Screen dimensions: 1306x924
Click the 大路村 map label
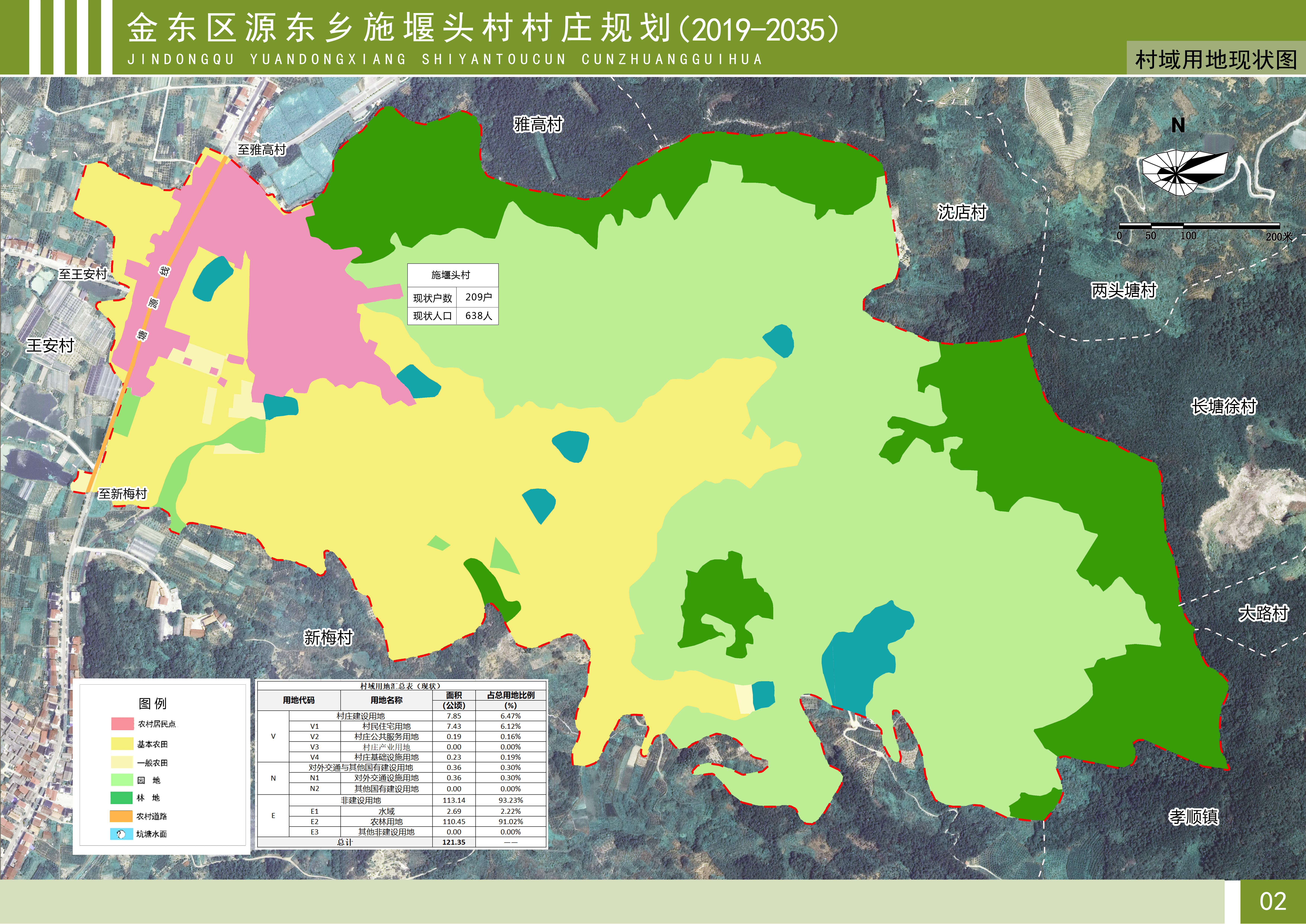pyautogui.click(x=1263, y=613)
